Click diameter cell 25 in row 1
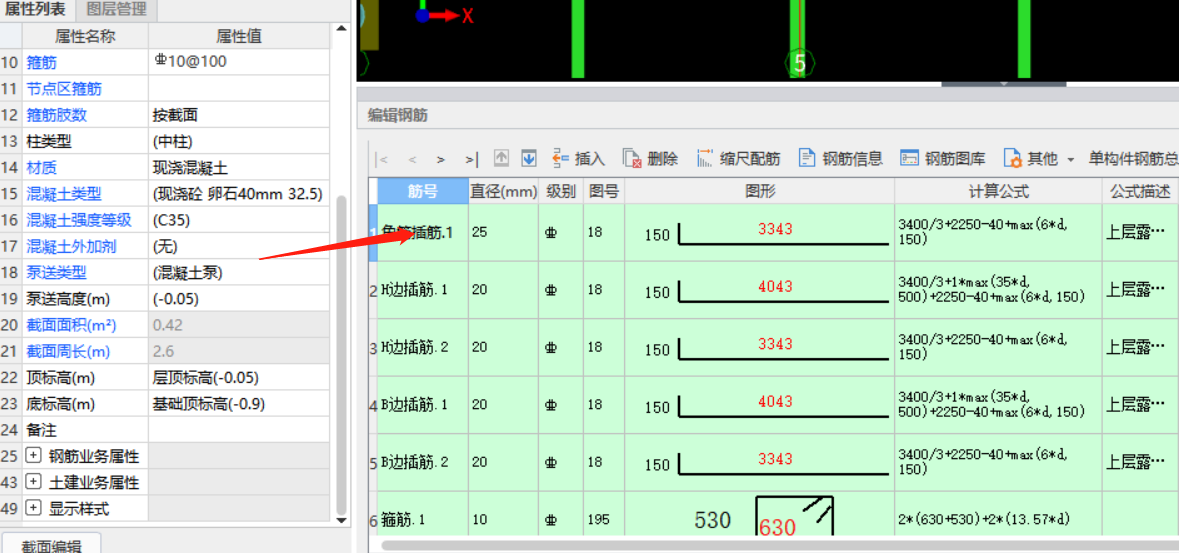Screen dimensions: 1179x553 tap(503, 232)
